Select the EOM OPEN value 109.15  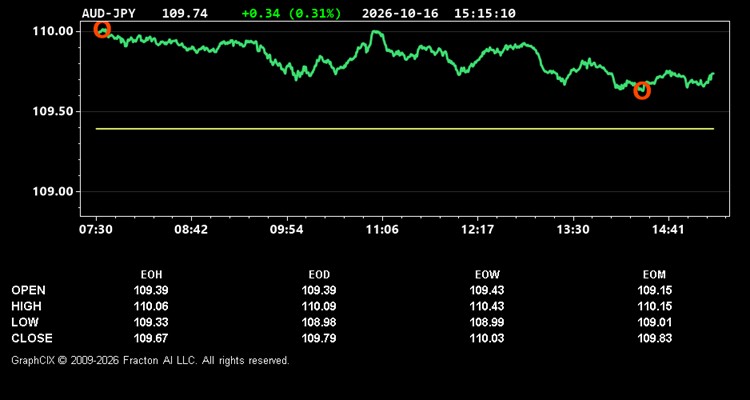(654, 290)
